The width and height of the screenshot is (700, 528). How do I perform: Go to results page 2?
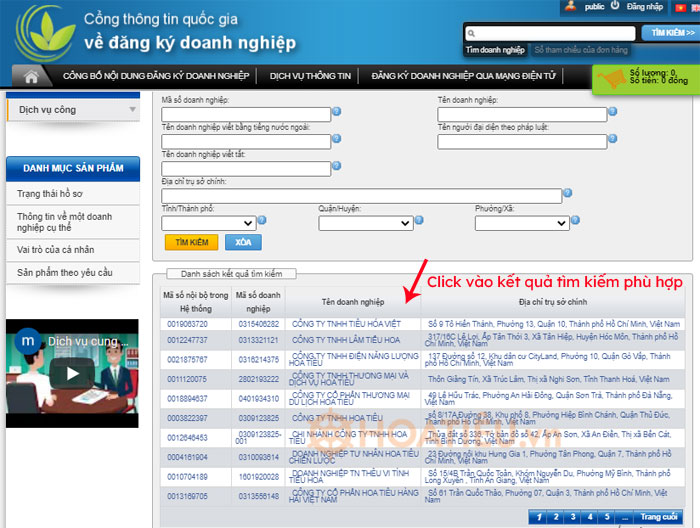(x=558, y=517)
